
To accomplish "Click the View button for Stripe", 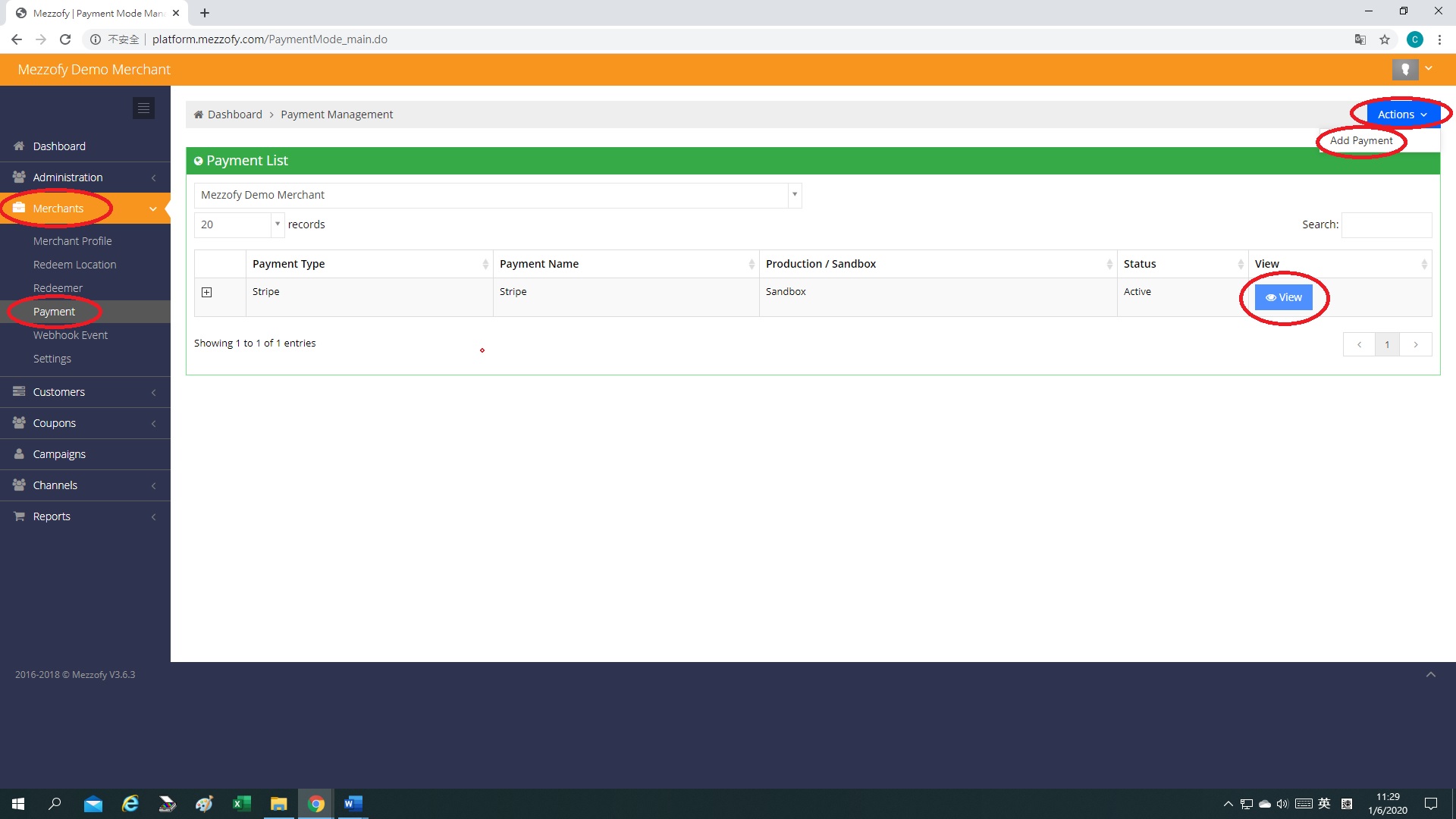I will pyautogui.click(x=1283, y=297).
